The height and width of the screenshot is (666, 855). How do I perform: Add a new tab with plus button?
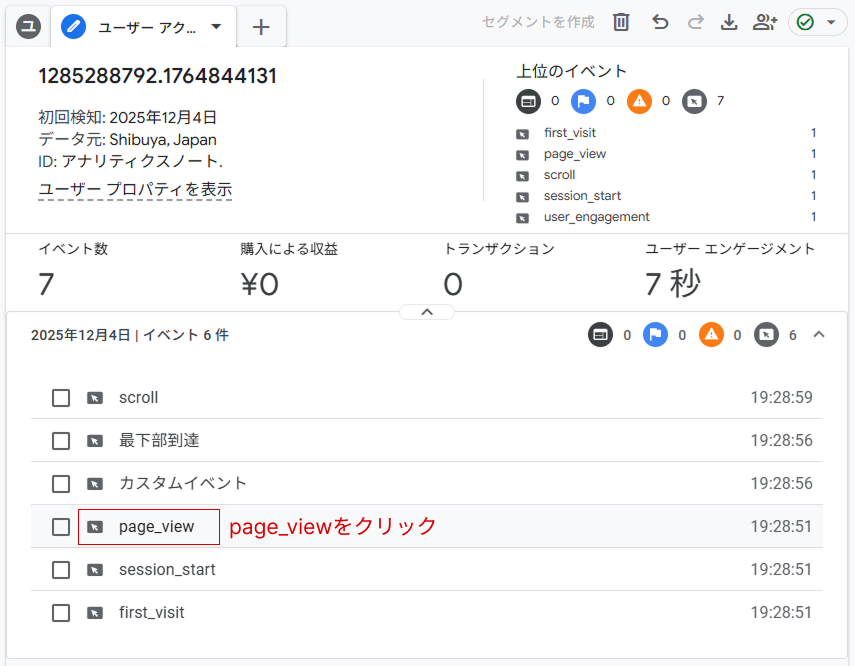click(261, 27)
